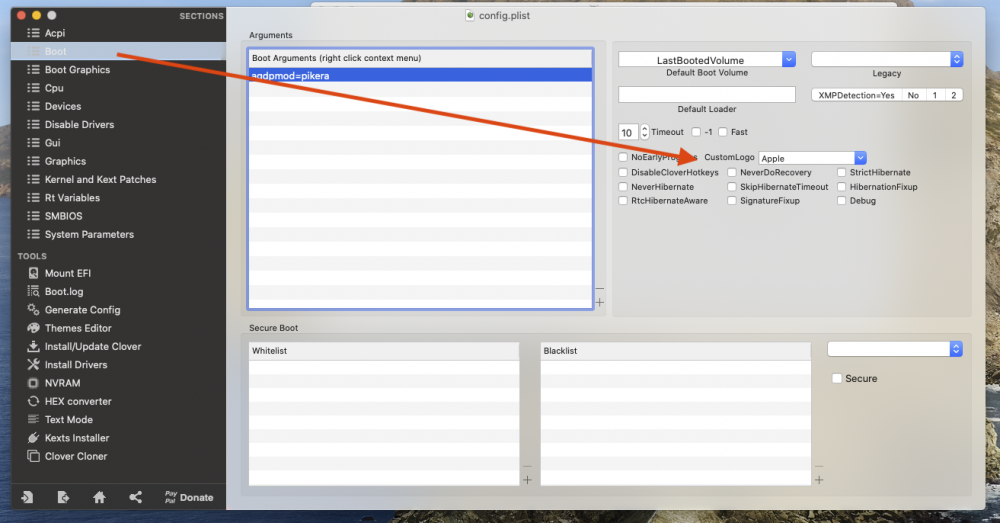
Task: Check the -1 timeout checkbox
Action: (696, 132)
